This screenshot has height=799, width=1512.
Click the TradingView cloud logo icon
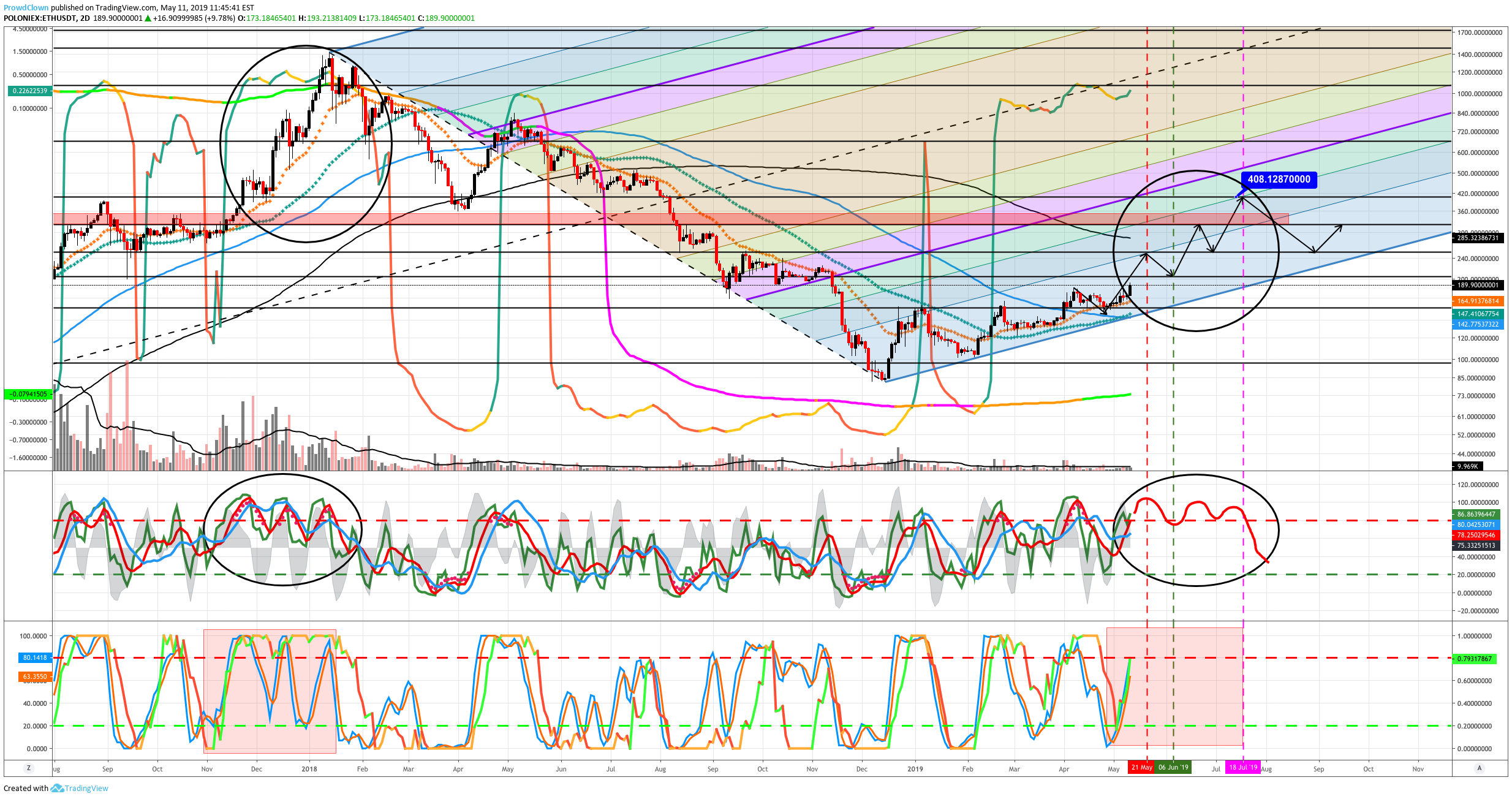pos(57,789)
